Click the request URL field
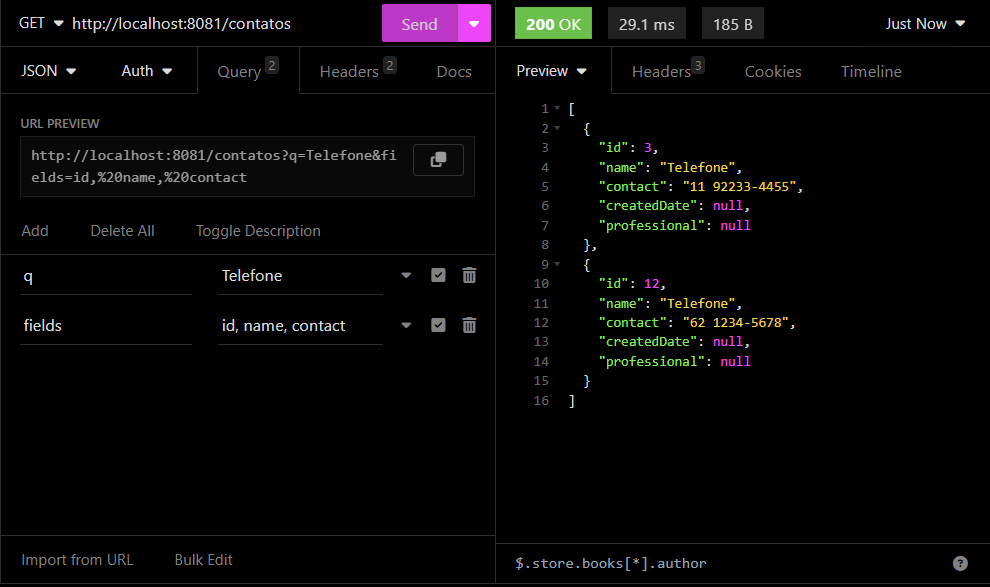The width and height of the screenshot is (990, 587). tap(181, 23)
